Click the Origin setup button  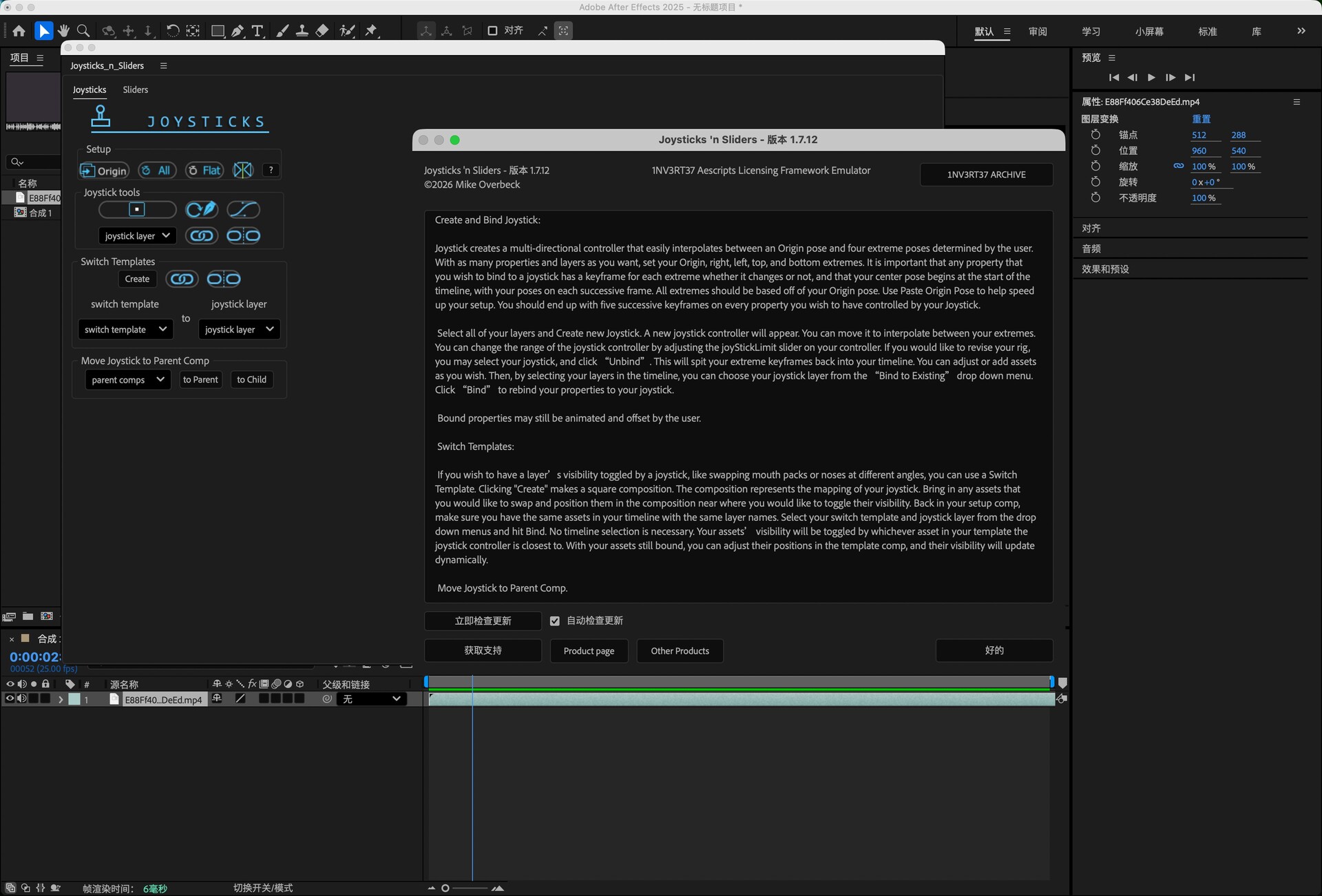104,171
